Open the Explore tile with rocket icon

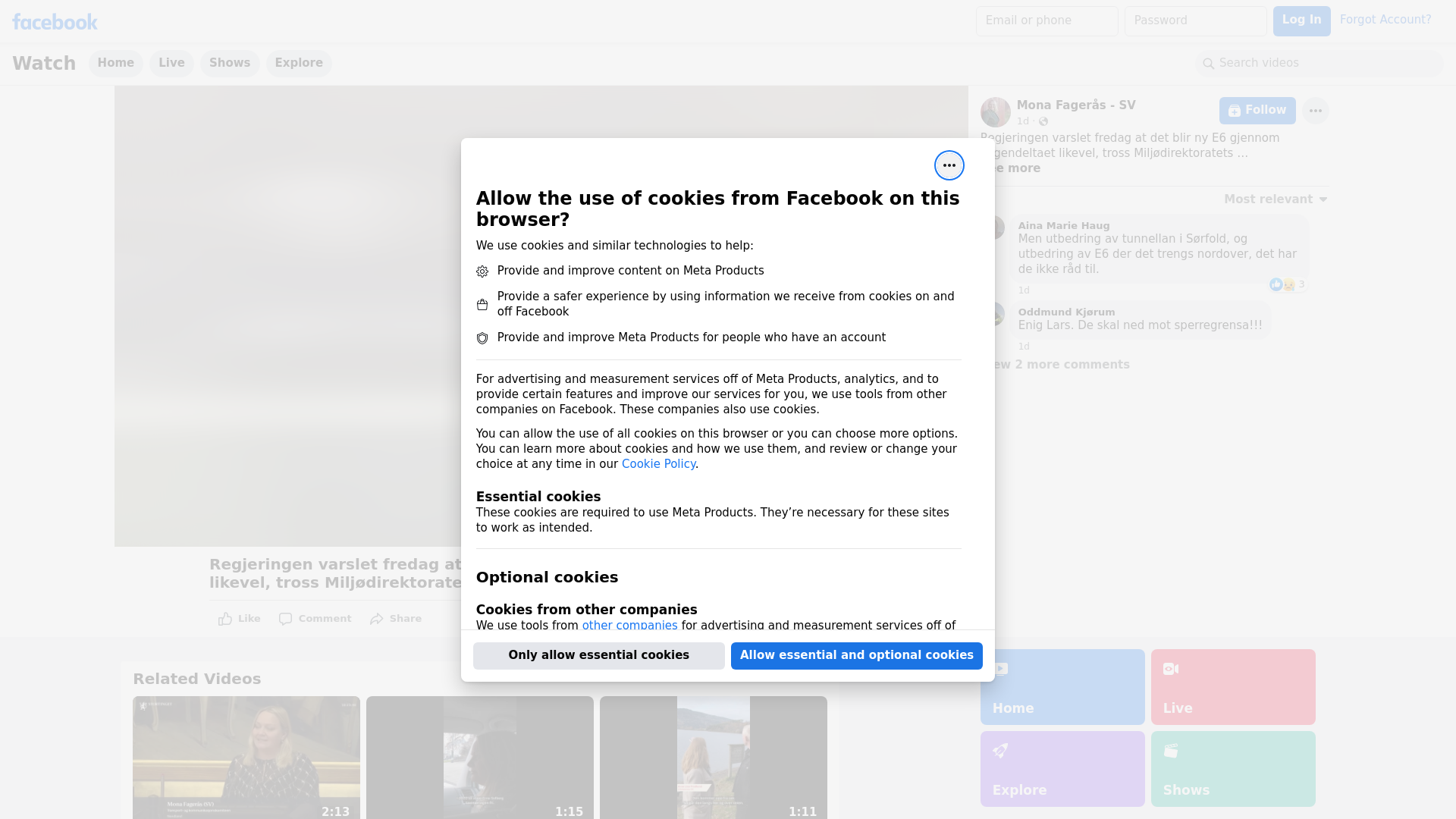tap(1062, 768)
